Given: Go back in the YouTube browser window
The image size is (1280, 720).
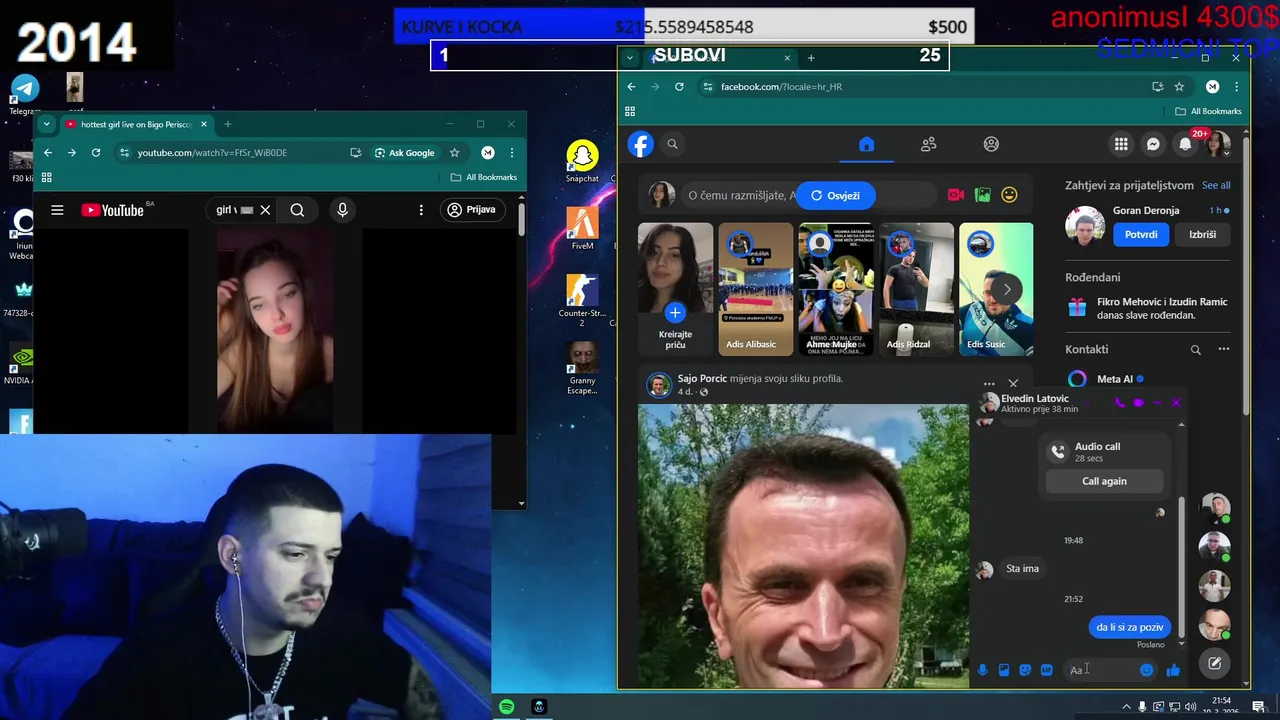Looking at the screenshot, I should pyautogui.click(x=47, y=153).
